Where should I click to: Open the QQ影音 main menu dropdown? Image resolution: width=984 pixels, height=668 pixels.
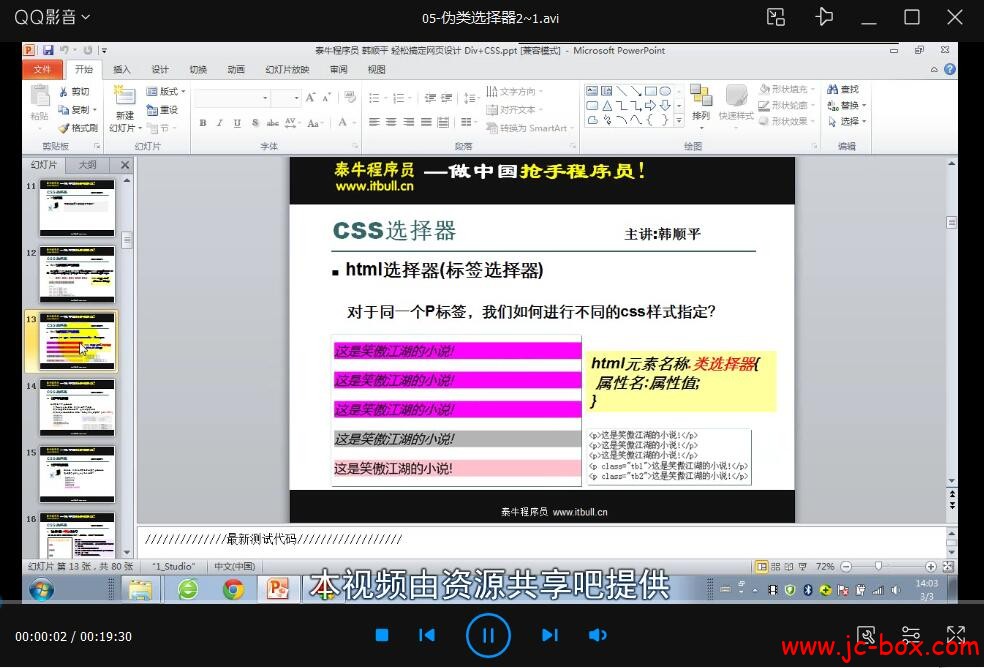52,17
